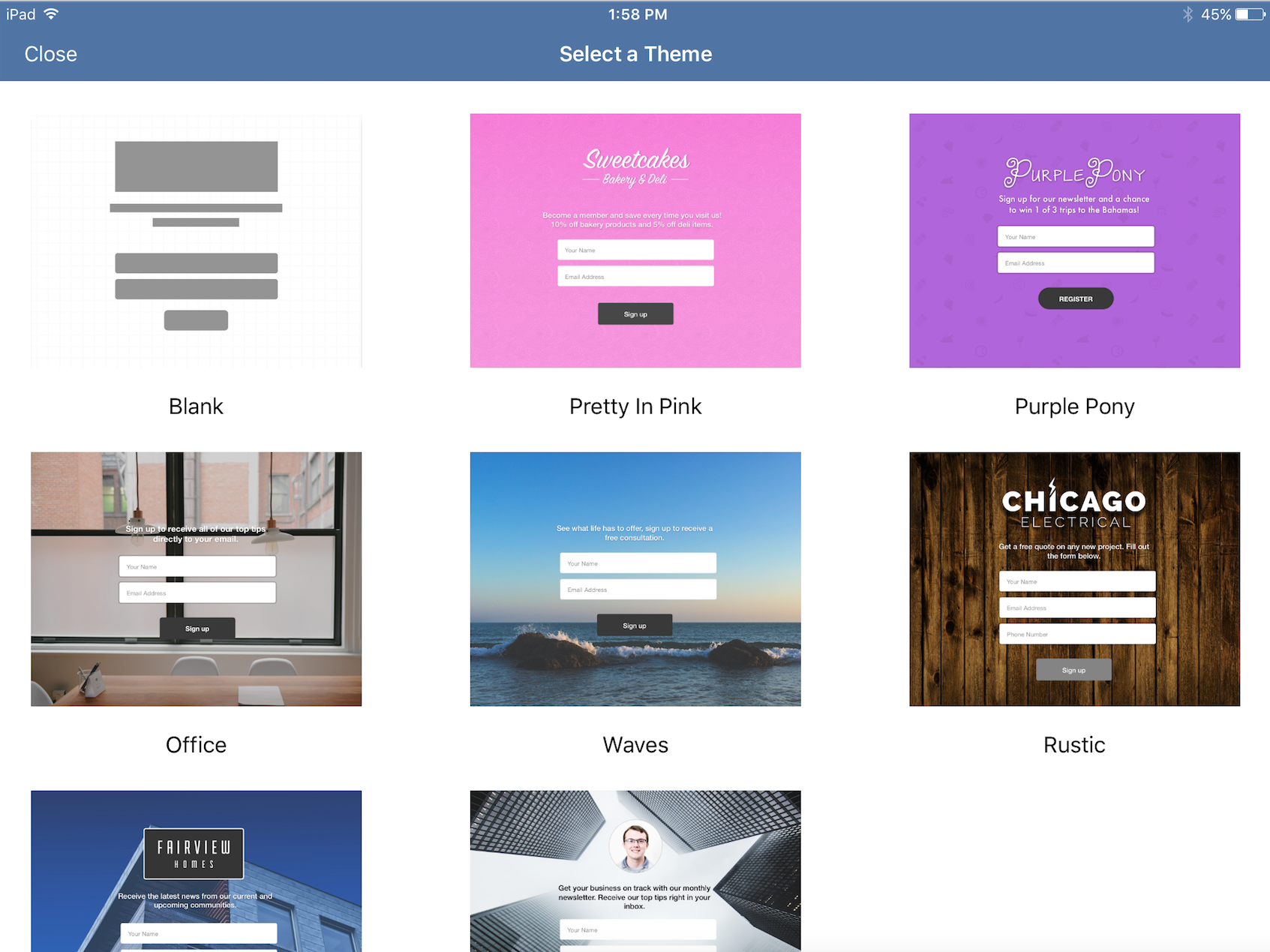Select the Pretty In Pink theme thumbnail

click(x=635, y=241)
